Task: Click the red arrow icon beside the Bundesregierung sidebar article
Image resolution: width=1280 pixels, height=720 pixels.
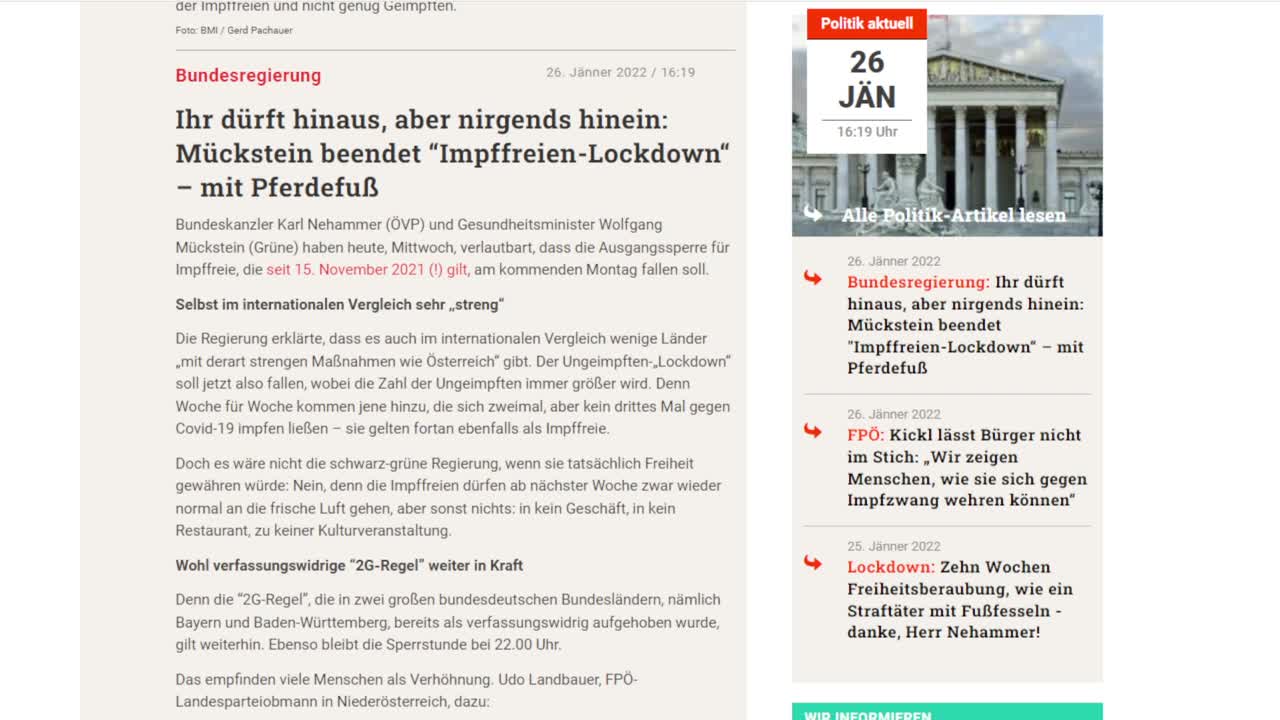Action: (x=813, y=278)
